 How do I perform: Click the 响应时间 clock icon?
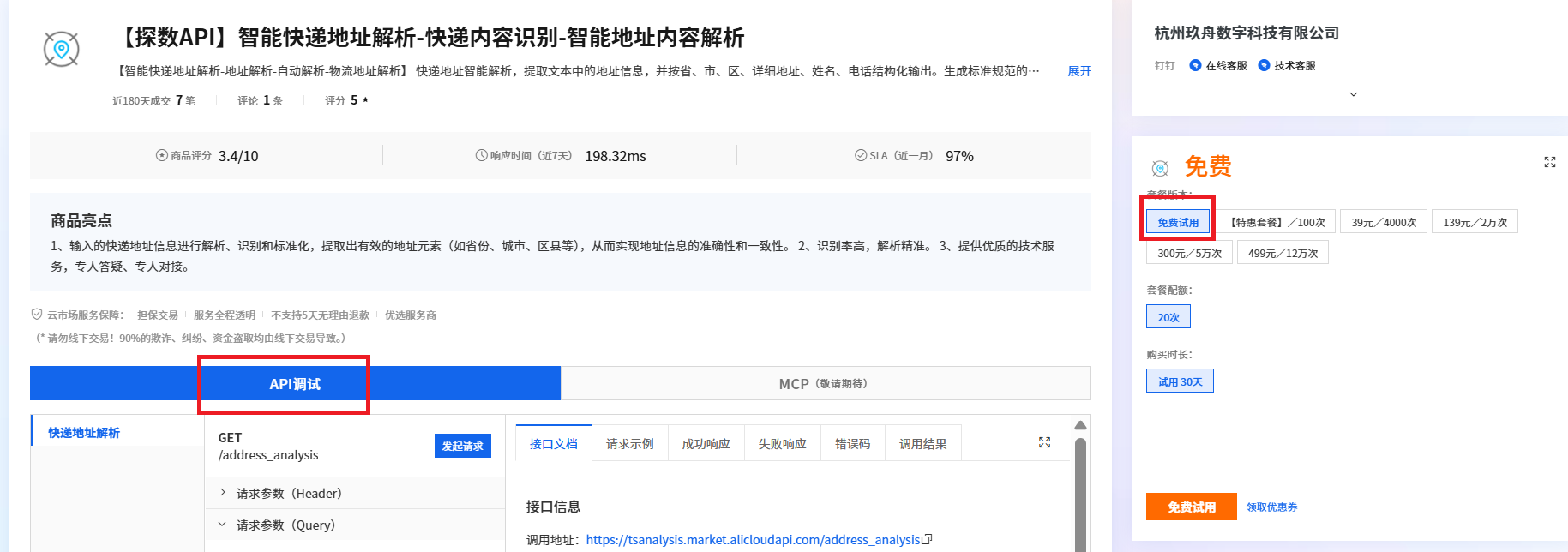(481, 155)
